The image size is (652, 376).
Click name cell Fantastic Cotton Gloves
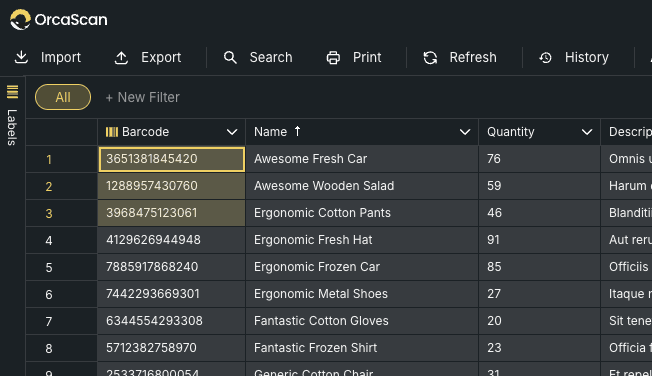(362, 321)
